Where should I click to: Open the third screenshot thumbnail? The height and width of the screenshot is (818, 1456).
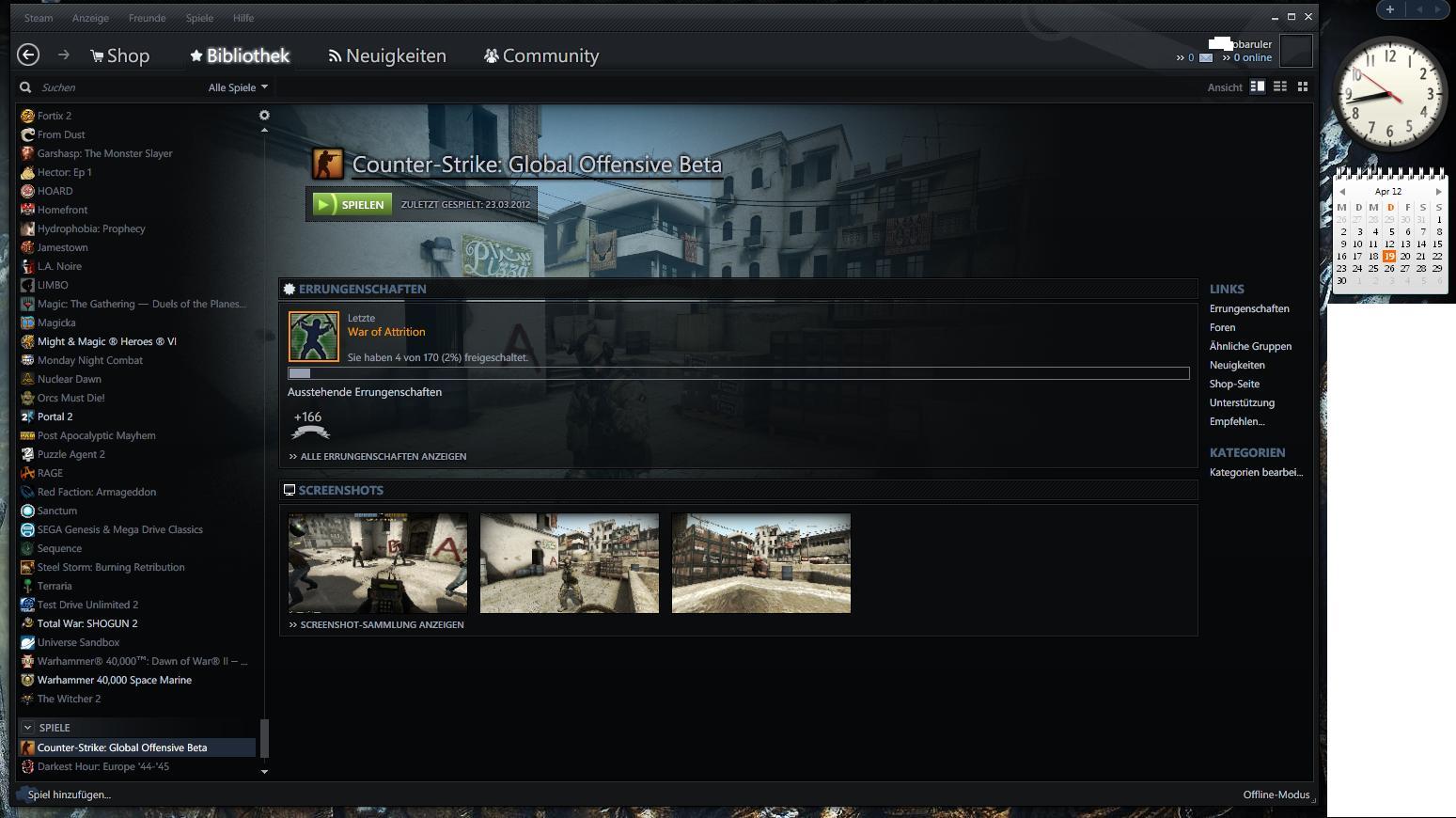761,563
